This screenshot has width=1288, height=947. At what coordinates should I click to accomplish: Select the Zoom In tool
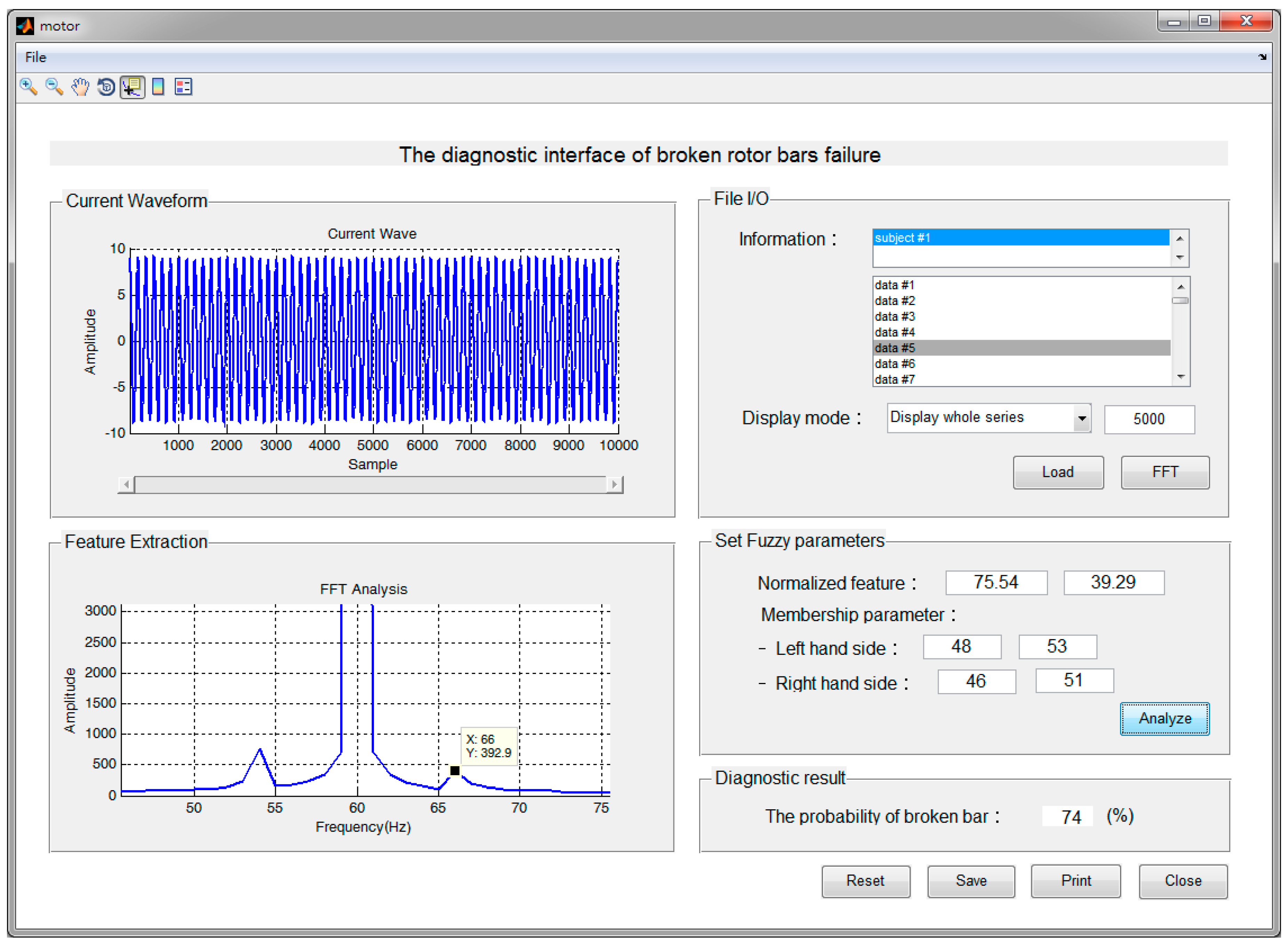[28, 87]
